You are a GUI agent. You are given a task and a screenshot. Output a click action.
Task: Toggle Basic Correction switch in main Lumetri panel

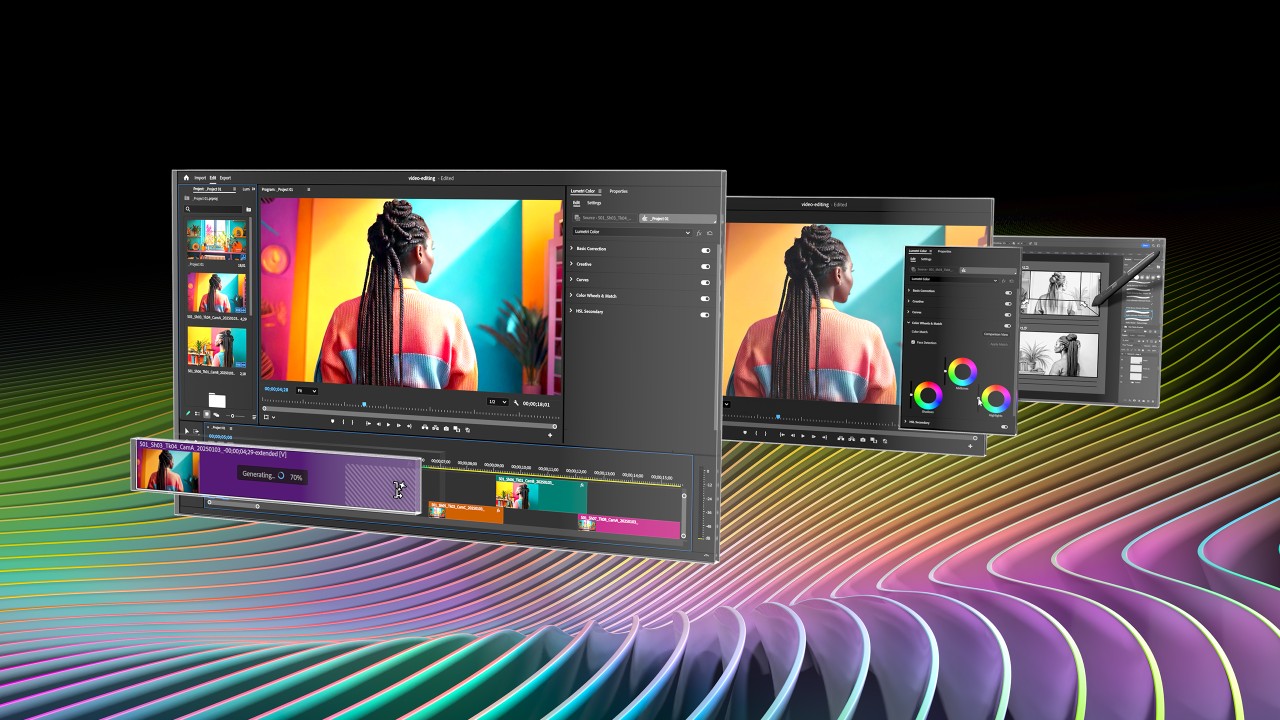(705, 251)
